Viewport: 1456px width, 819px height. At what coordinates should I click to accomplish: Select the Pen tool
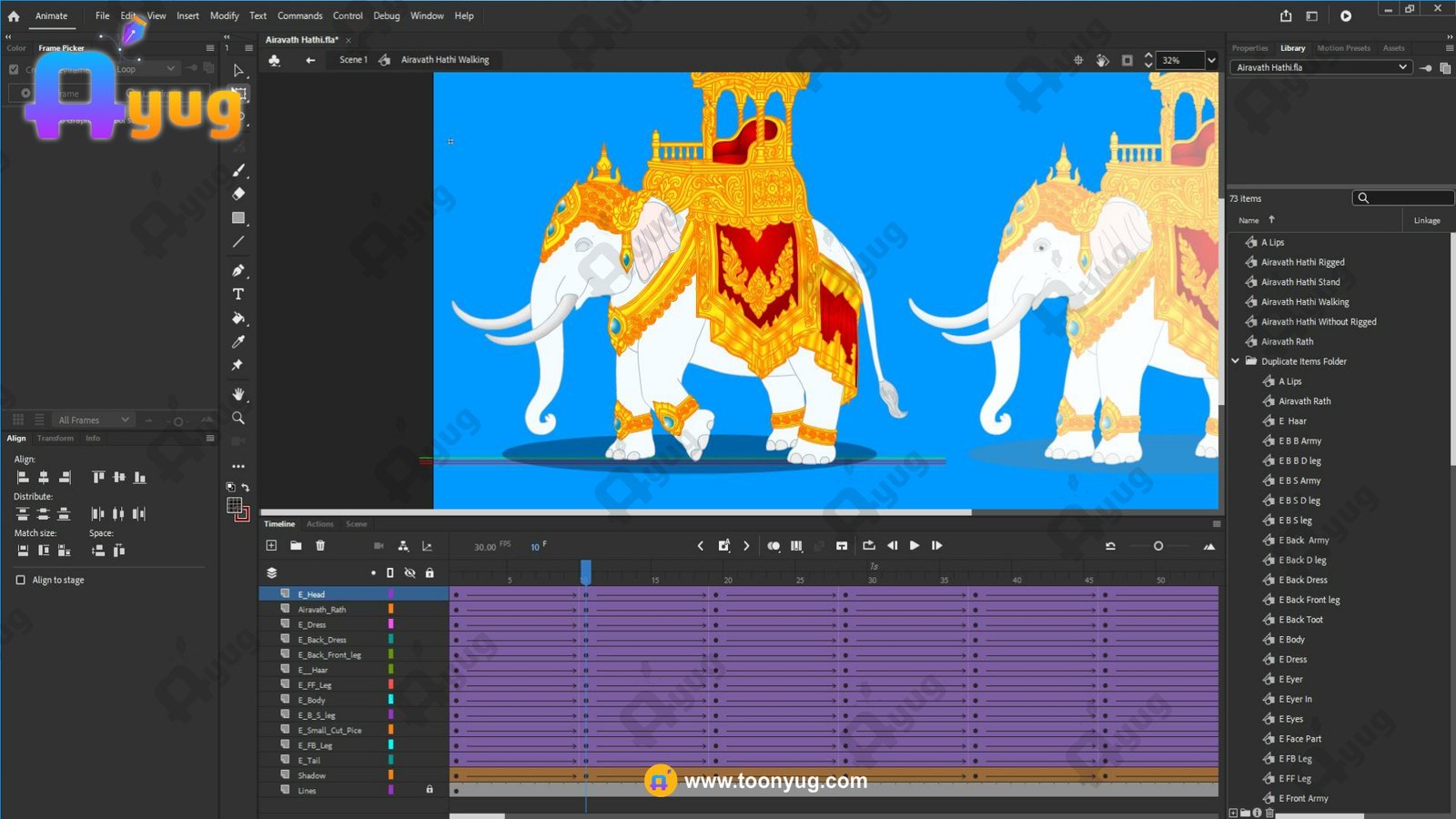coord(238,270)
